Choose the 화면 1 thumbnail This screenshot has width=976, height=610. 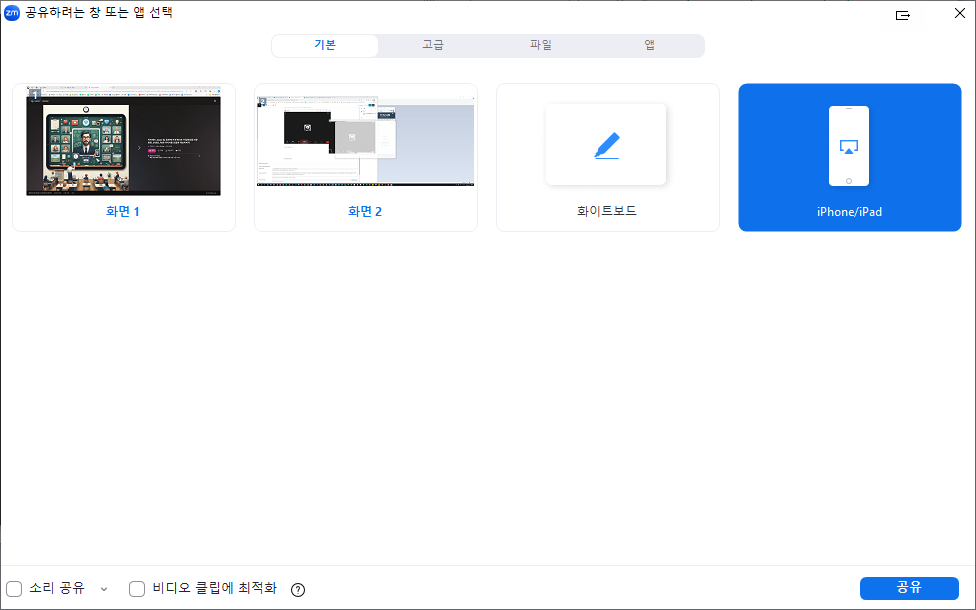point(123,141)
